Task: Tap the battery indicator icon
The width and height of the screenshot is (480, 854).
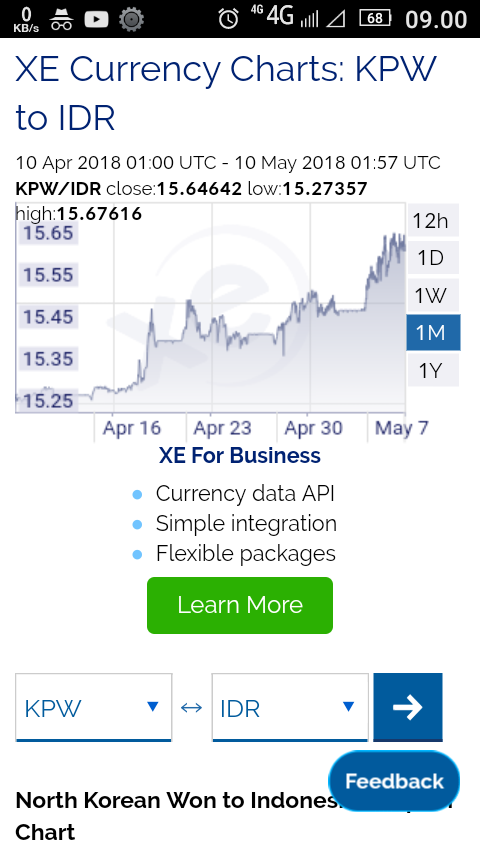Action: [x=375, y=19]
